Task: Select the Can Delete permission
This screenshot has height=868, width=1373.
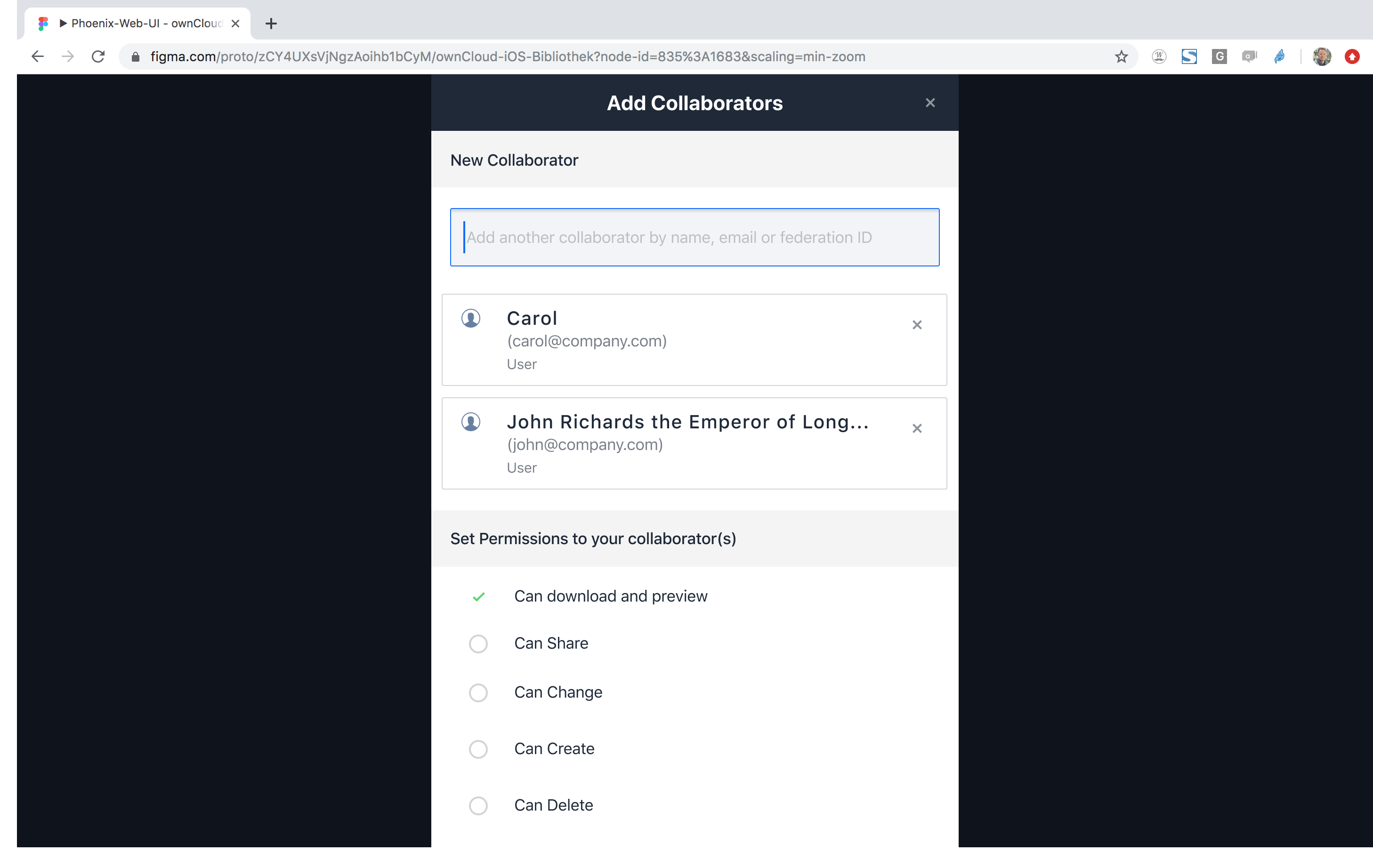Action: (478, 806)
